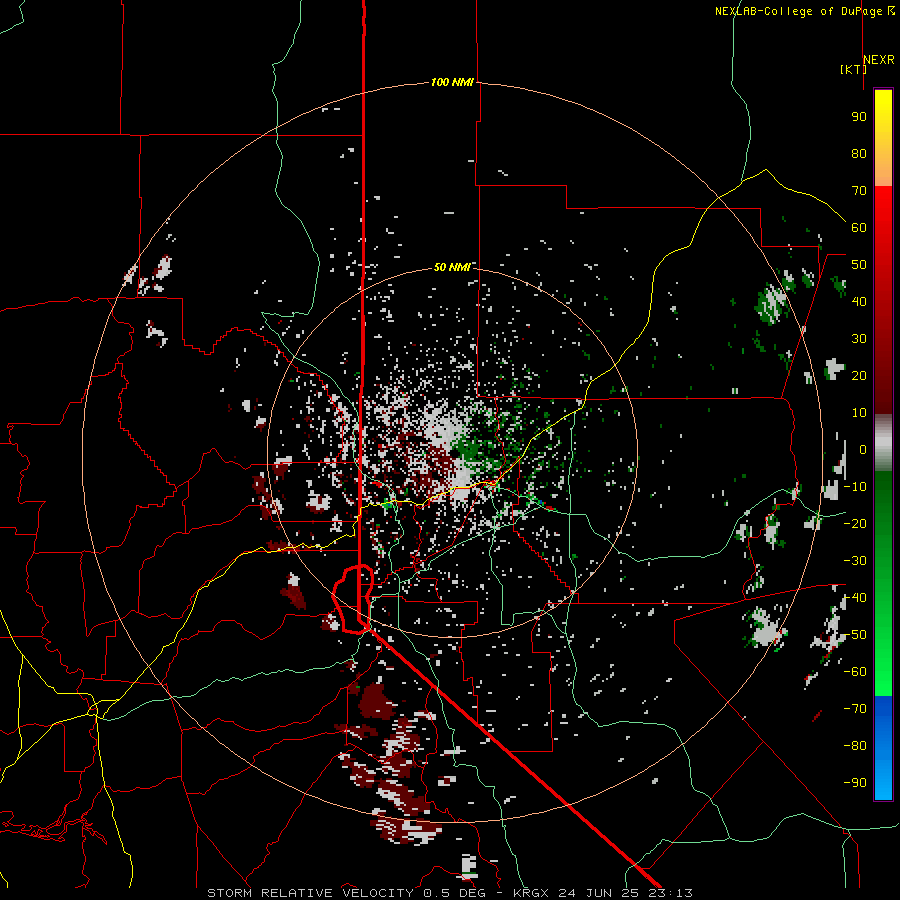Click the -10 colorbar value
This screenshot has height=900, width=900.
856,487
